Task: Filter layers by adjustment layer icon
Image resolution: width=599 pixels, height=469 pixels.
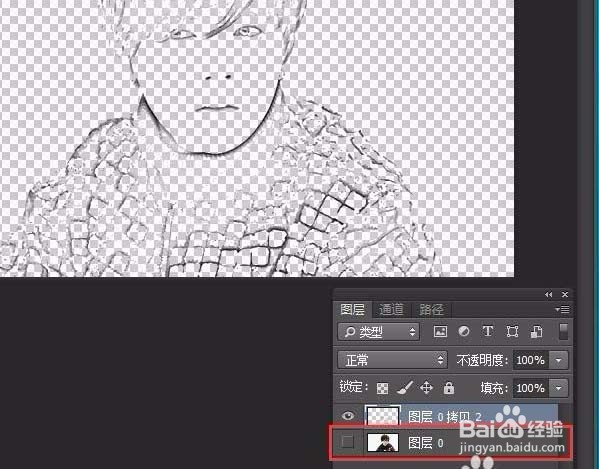Action: point(464,331)
